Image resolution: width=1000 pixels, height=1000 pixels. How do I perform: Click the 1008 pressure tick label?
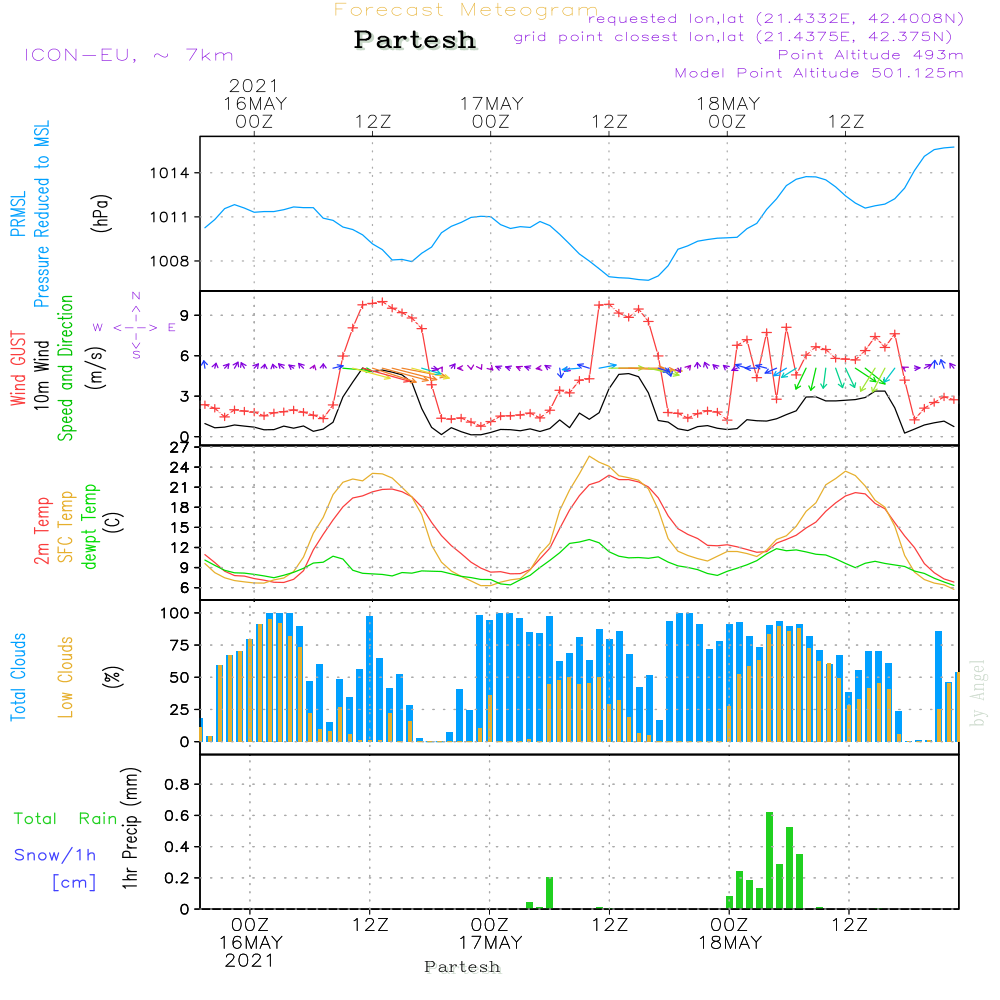[x=169, y=261]
